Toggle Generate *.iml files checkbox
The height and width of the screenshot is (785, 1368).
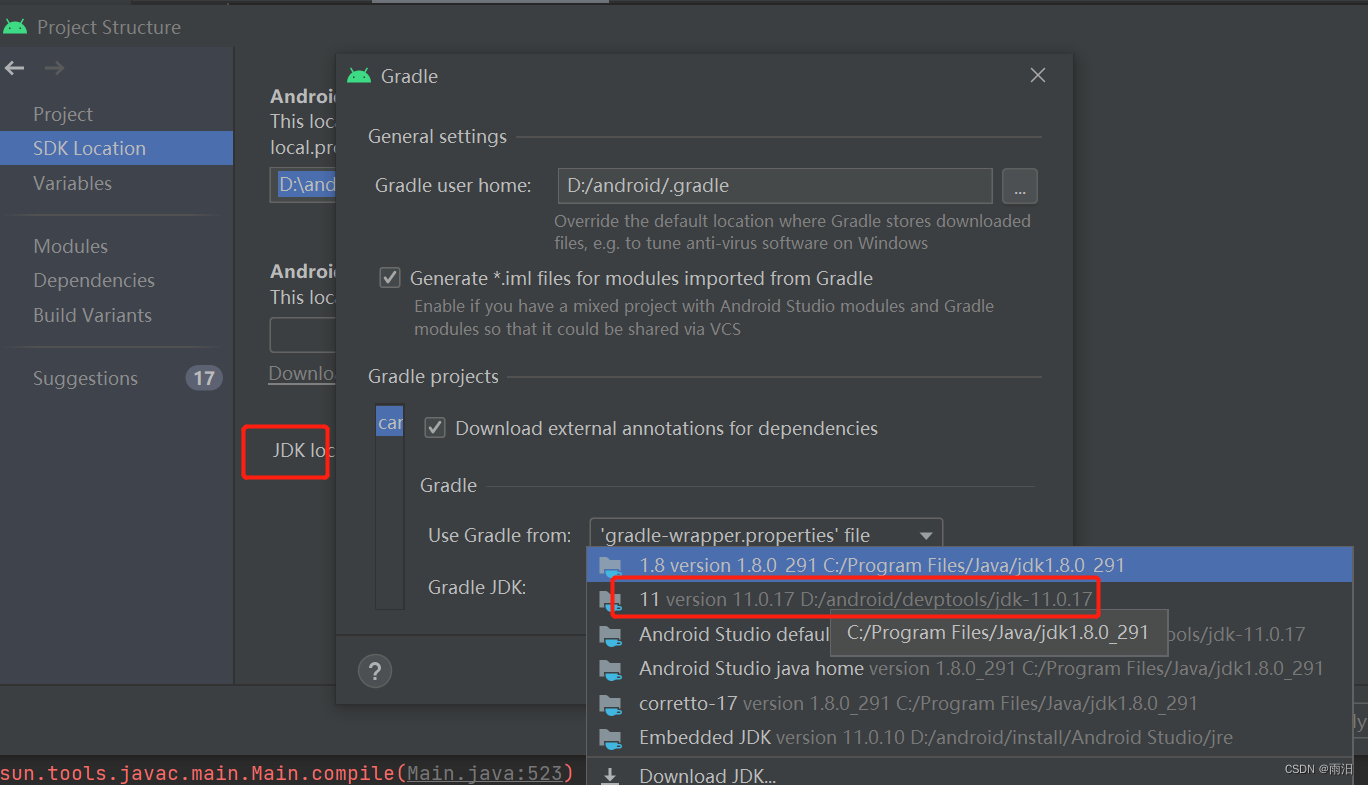[390, 278]
